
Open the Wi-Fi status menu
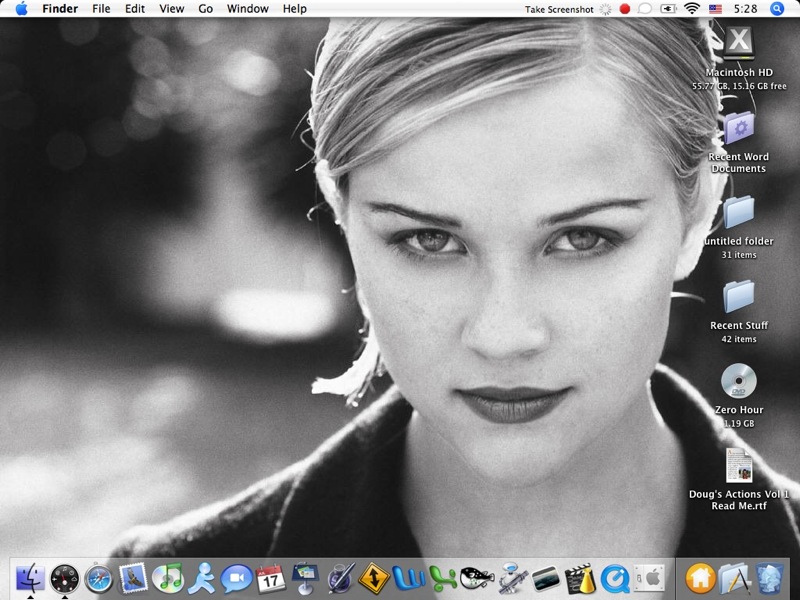tap(691, 9)
